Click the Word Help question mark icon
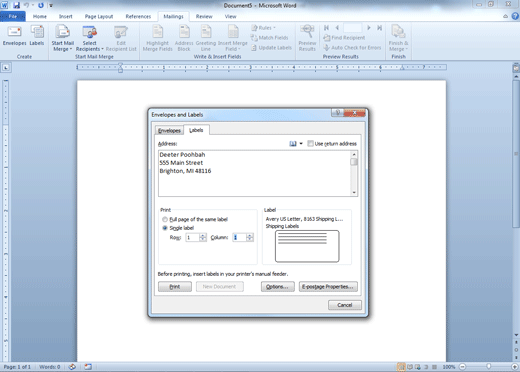This screenshot has height=372, width=520. click(515, 16)
